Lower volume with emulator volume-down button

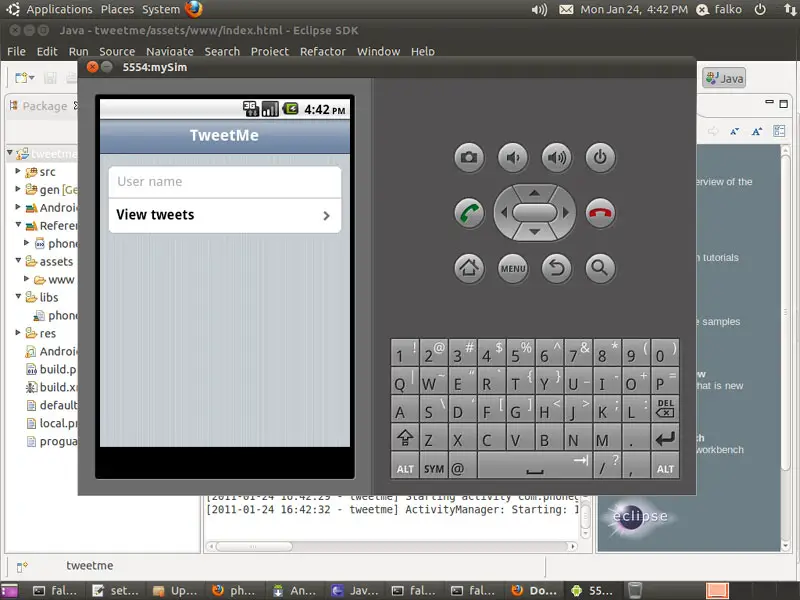513,157
